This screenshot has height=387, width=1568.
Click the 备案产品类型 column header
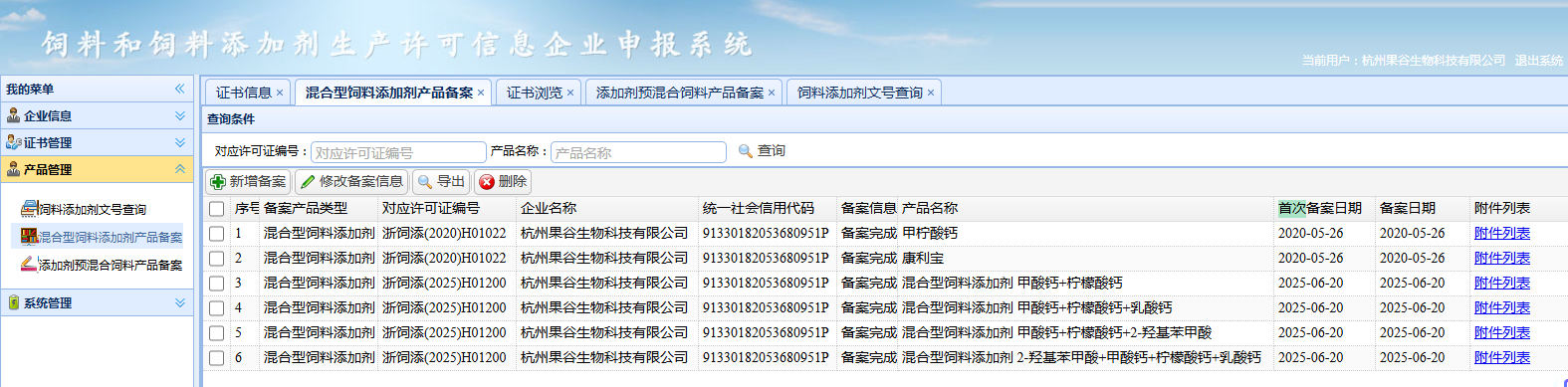tap(319, 209)
